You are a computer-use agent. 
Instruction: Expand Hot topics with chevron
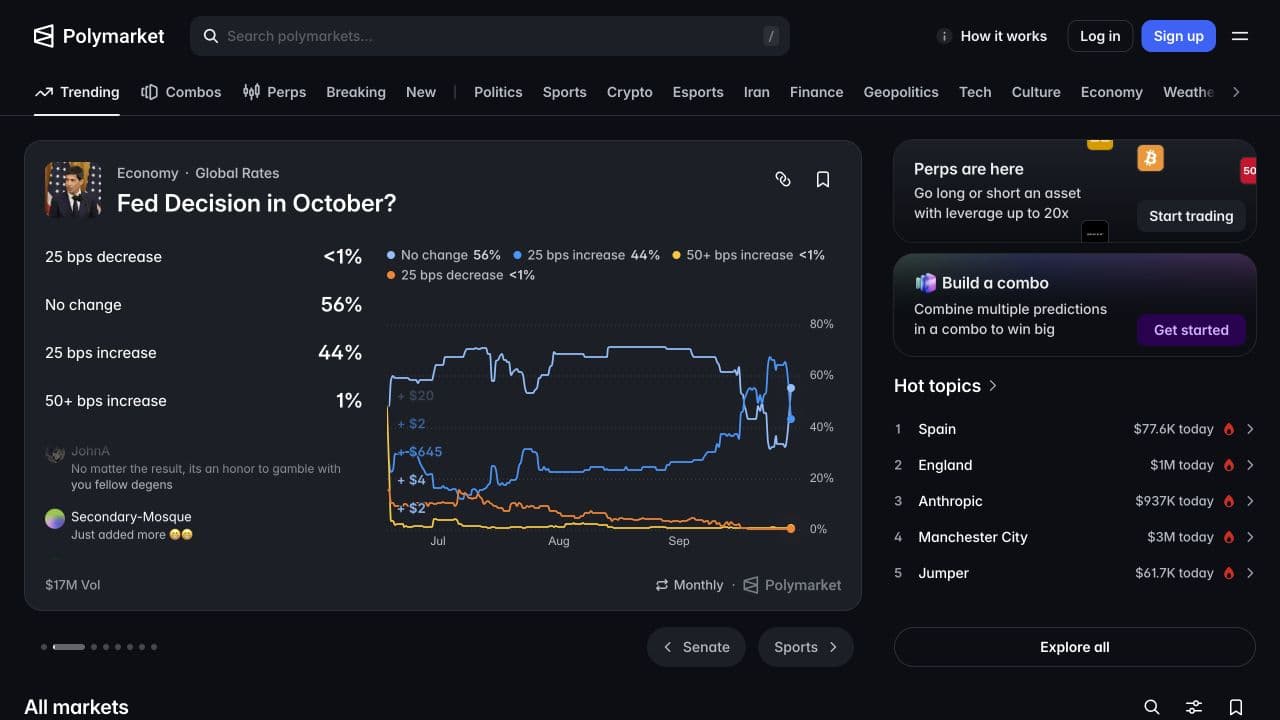pyautogui.click(x=993, y=385)
